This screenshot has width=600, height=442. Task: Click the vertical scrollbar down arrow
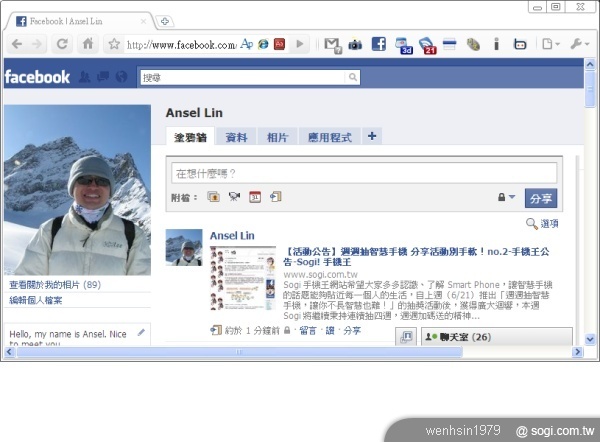coord(590,339)
